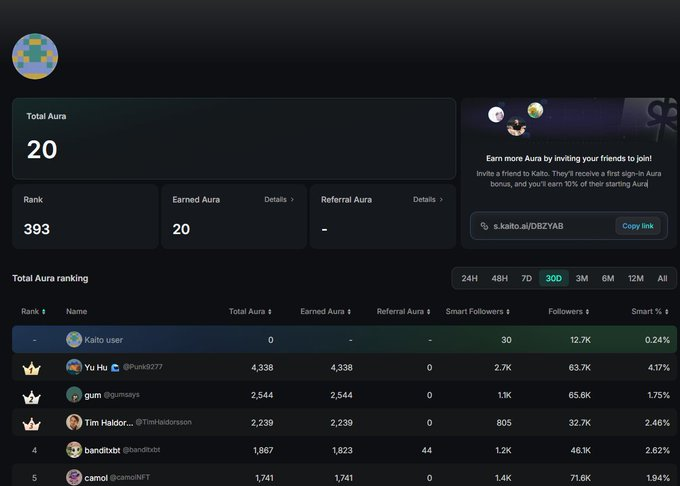Click Tim Haldor's avatar

pyautogui.click(x=74, y=422)
